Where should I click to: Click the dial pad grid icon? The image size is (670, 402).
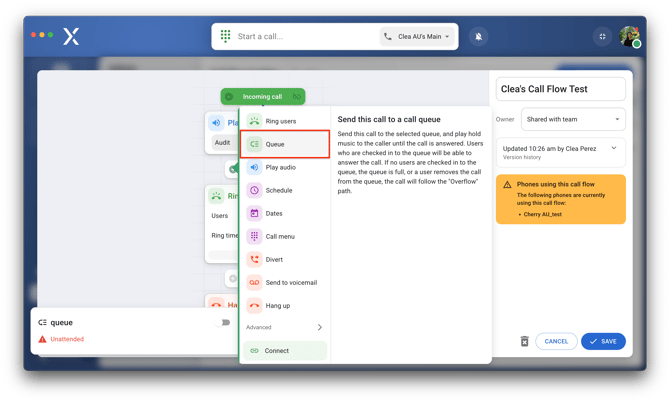tap(226, 36)
